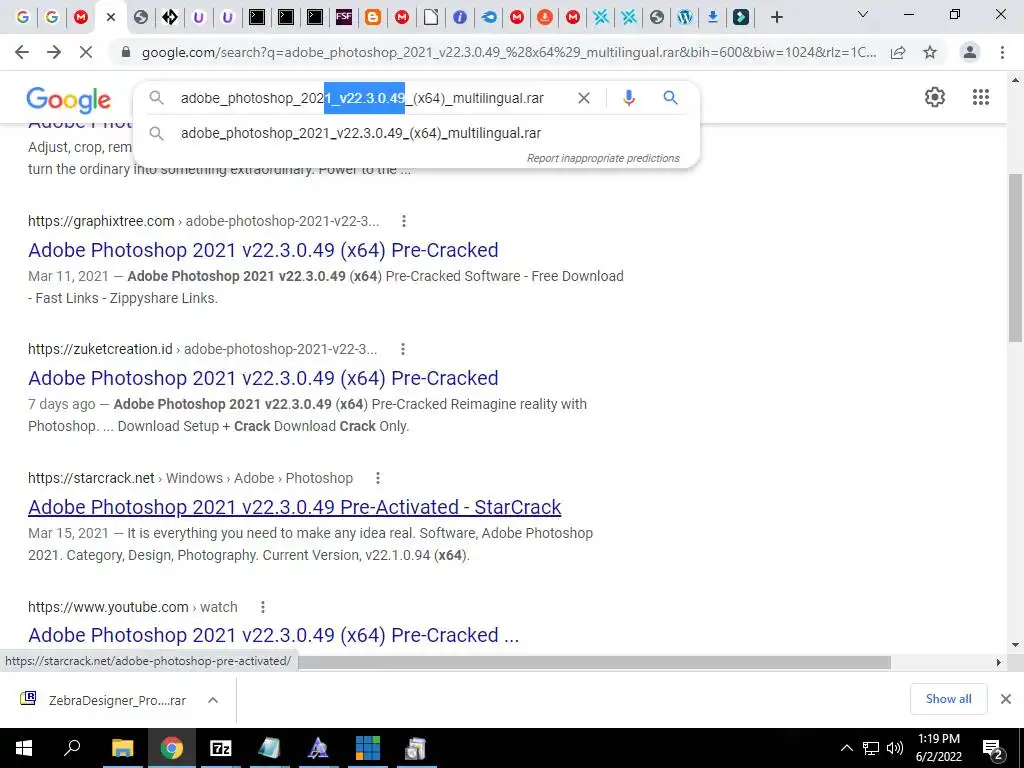Stop loading the current page
Viewport: 1024px width, 768px height.
[86, 52]
